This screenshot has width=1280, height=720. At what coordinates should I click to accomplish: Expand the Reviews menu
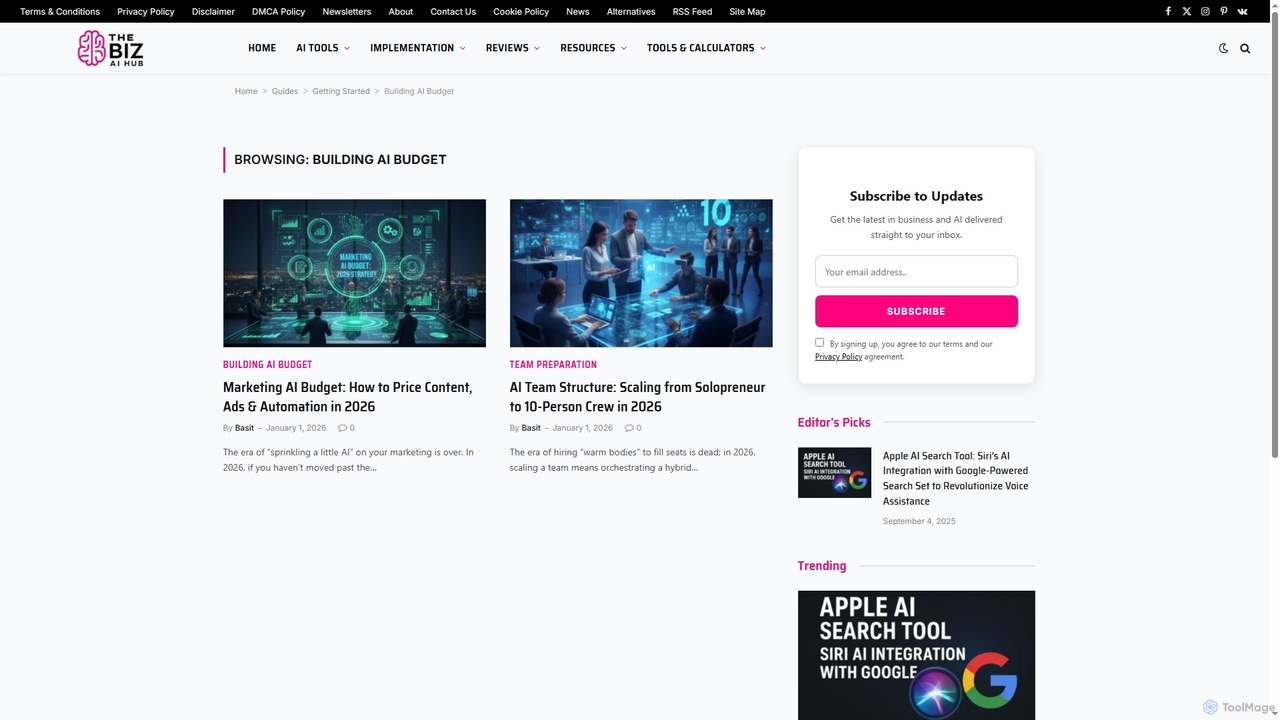pyautogui.click(x=513, y=48)
